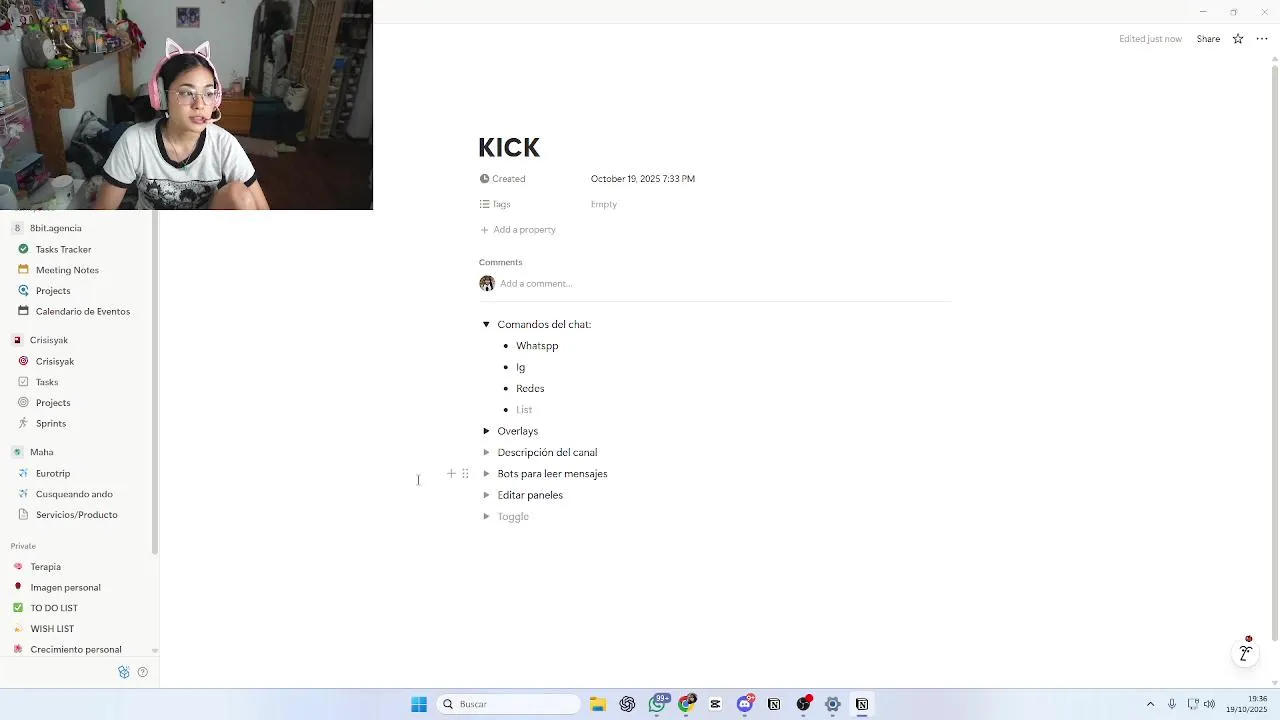Open Discord from the taskbar
Image resolution: width=1280 pixels, height=720 pixels.
(x=745, y=704)
